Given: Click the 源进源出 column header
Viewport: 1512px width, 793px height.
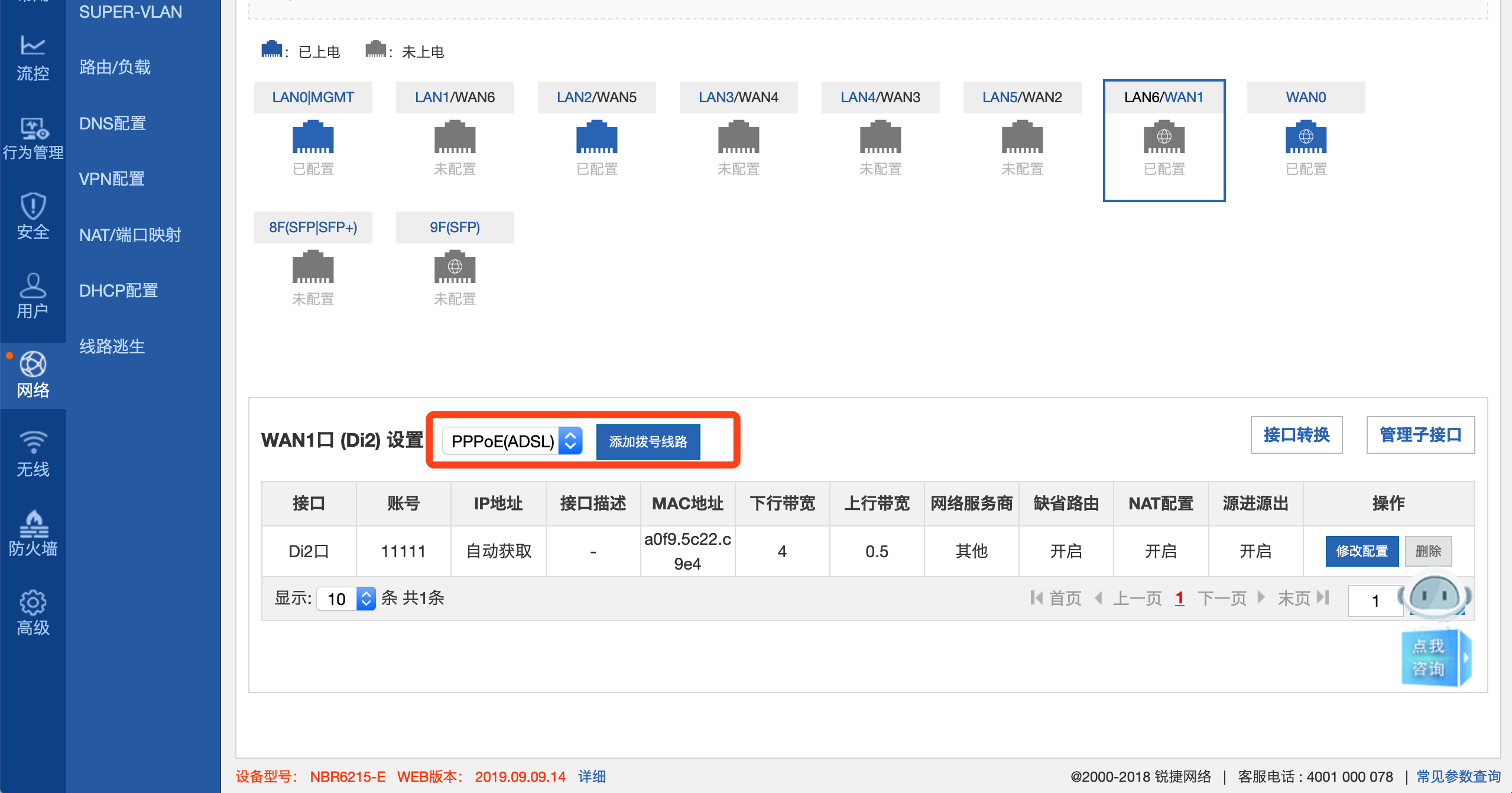Looking at the screenshot, I should 1255,503.
